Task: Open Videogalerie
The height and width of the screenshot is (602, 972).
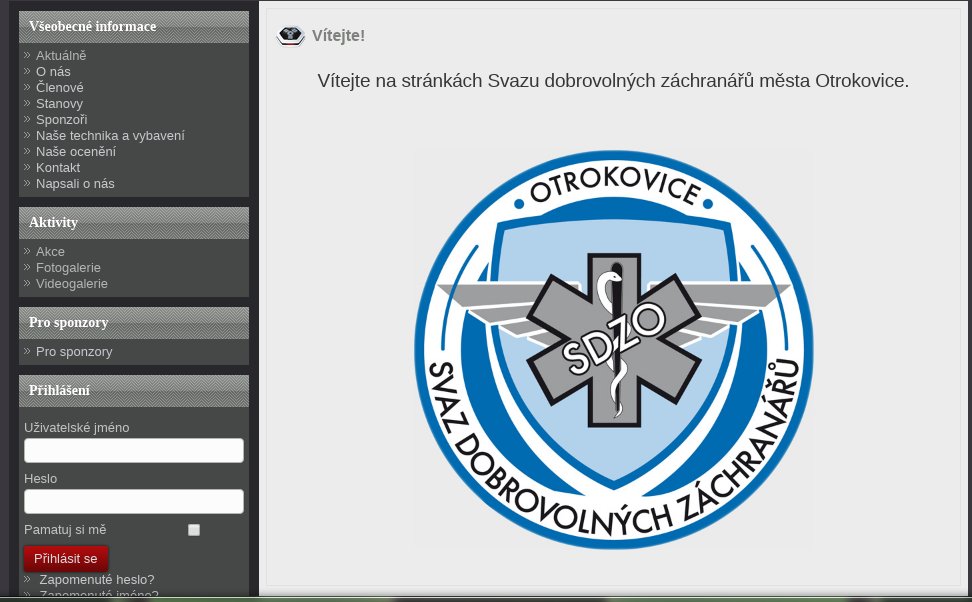Action: click(72, 284)
